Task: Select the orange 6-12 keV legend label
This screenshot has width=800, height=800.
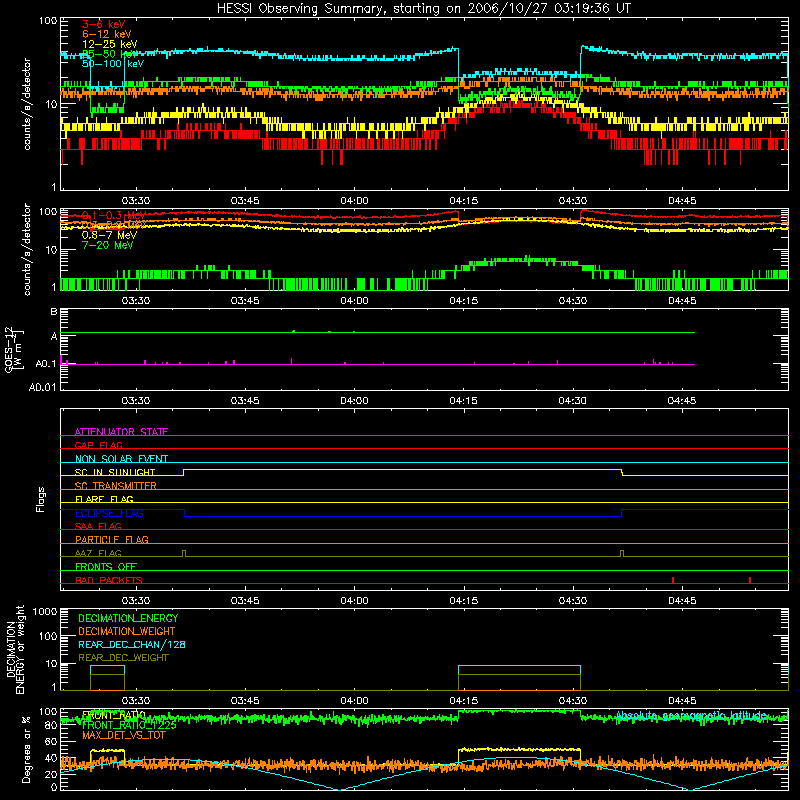Action: pyautogui.click(x=107, y=34)
